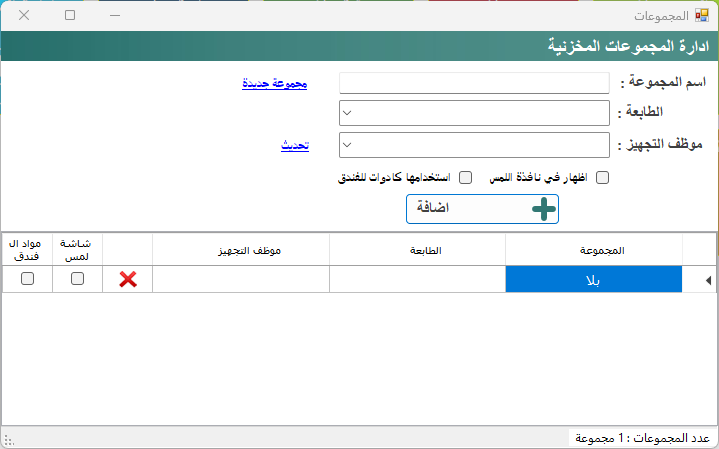
Task: Click the عدد المجموعات status bar text
Action: click(642, 438)
